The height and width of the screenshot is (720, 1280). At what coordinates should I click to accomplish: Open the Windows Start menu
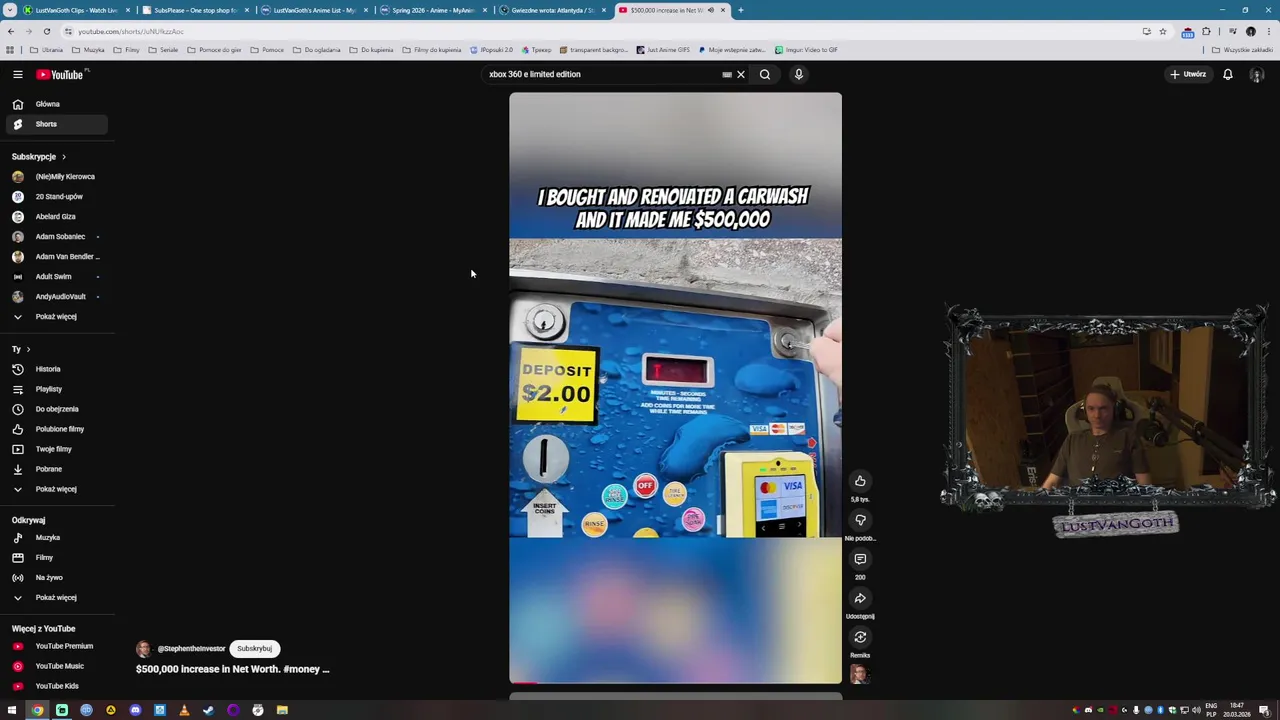pos(12,710)
